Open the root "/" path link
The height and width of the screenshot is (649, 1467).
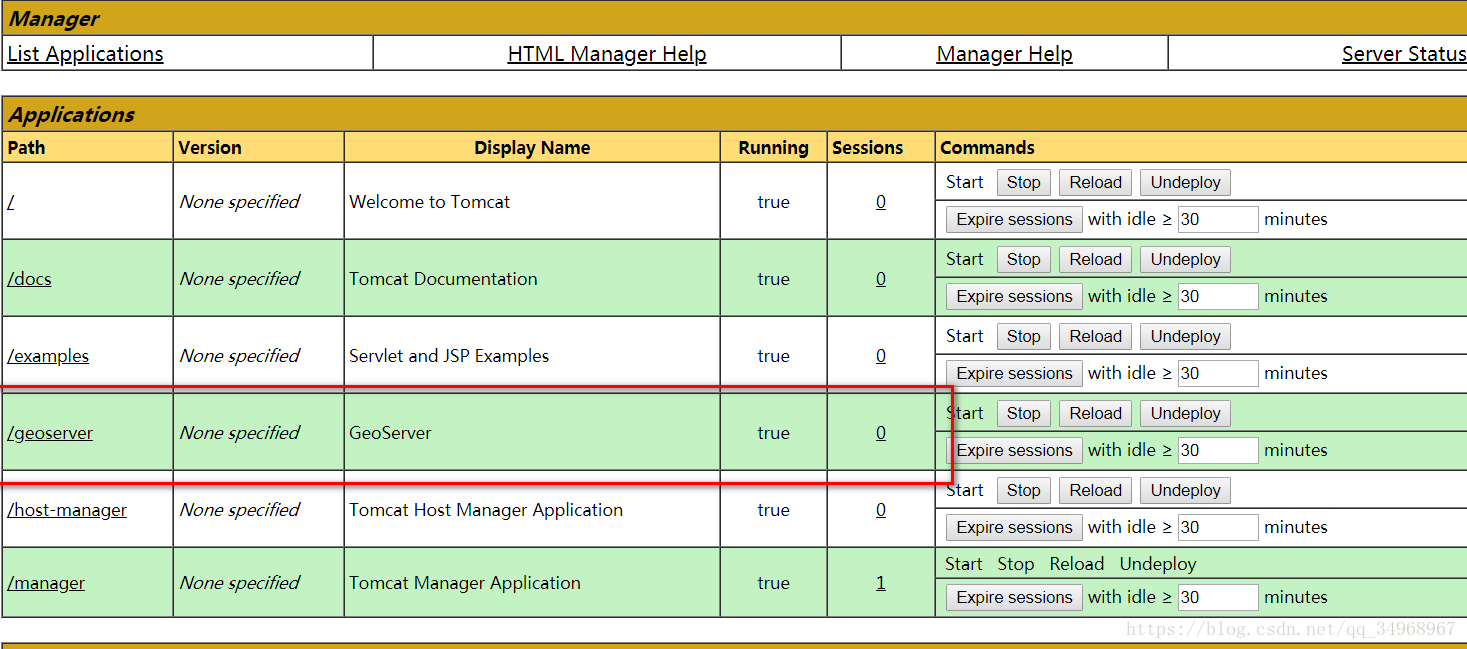click(x=10, y=202)
